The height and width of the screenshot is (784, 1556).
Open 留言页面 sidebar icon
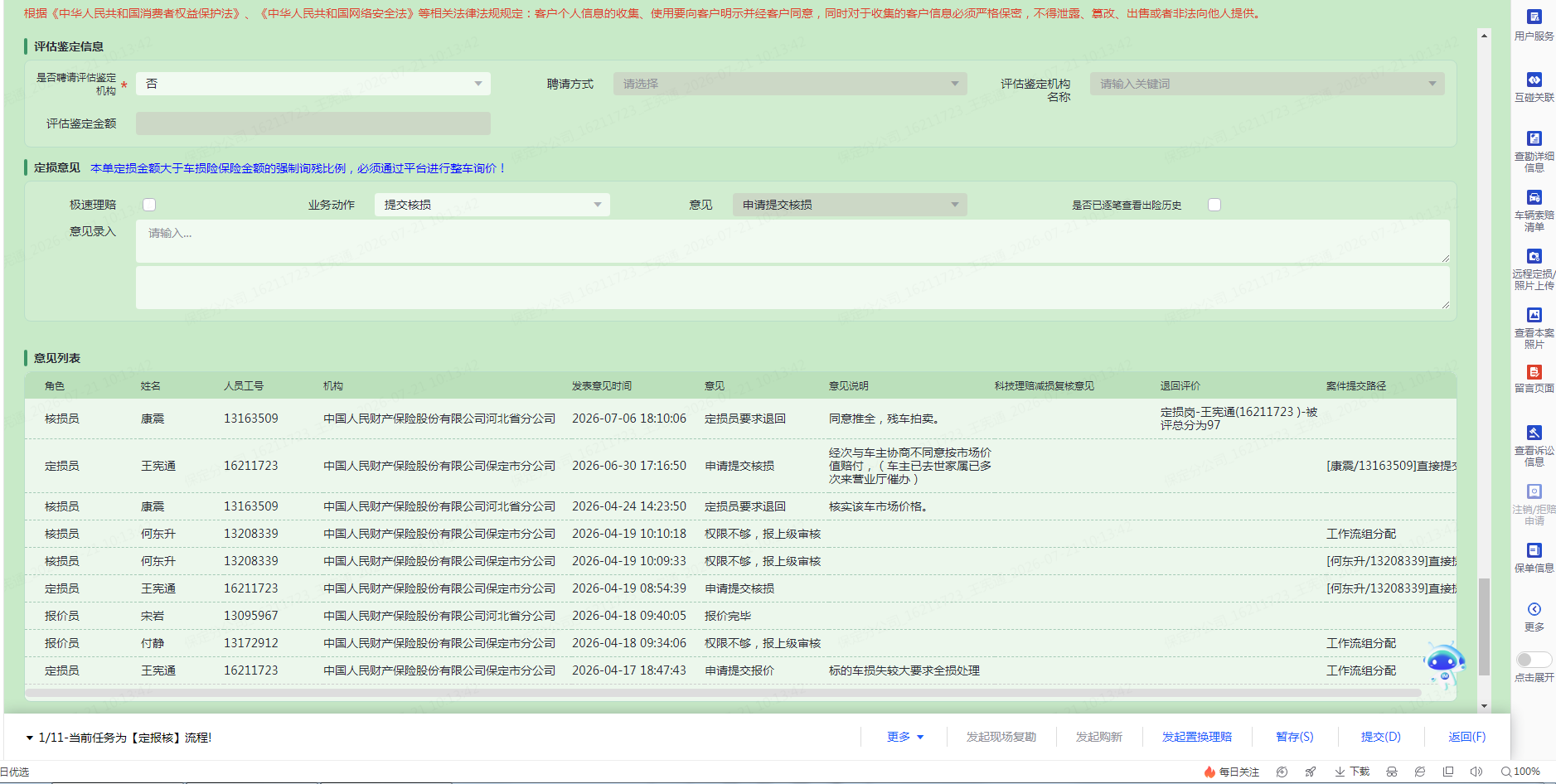tap(1534, 372)
